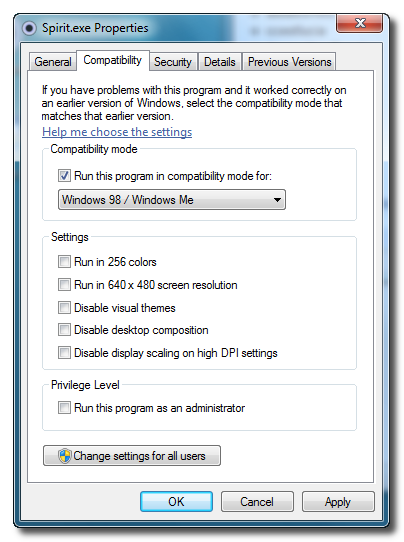Viewport: 404px width, 542px height.
Task: Switch to the General tab
Action: (53, 62)
